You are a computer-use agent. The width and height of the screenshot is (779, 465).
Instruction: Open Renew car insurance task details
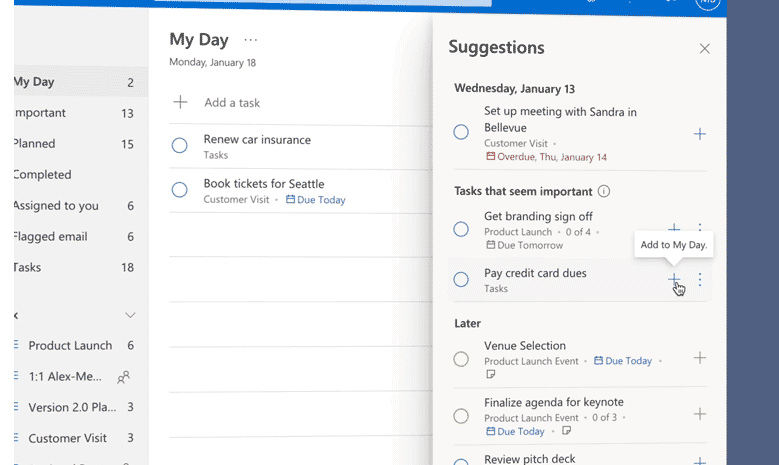pyautogui.click(x=301, y=147)
